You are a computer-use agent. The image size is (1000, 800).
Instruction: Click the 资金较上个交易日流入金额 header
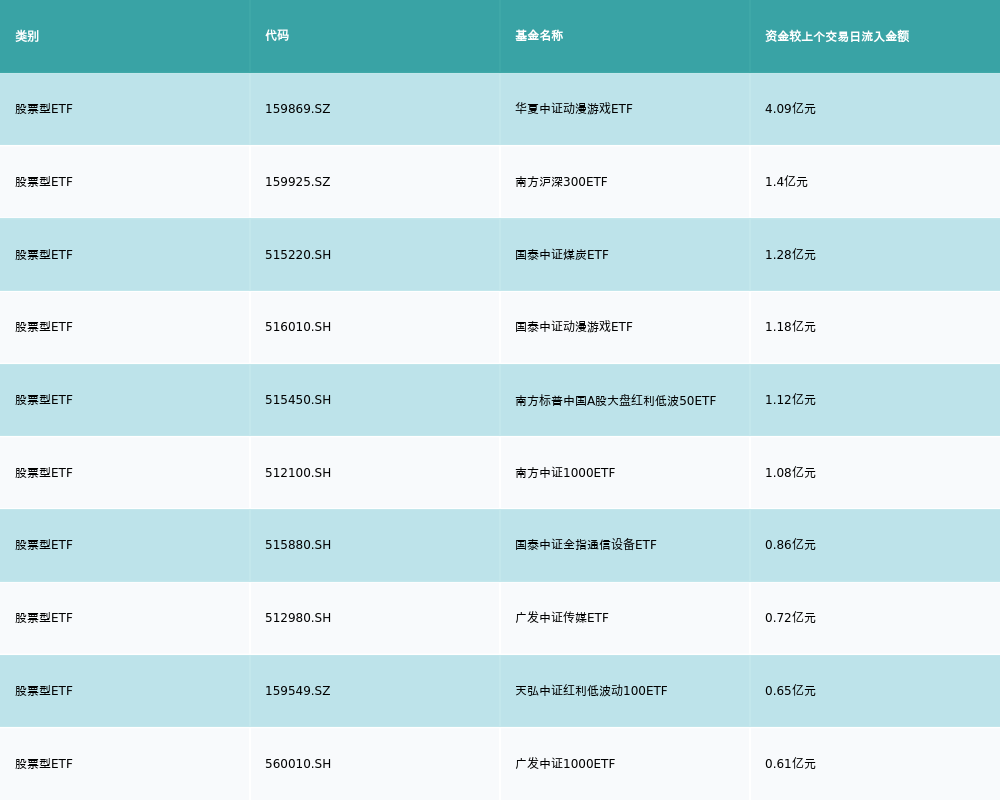(837, 36)
